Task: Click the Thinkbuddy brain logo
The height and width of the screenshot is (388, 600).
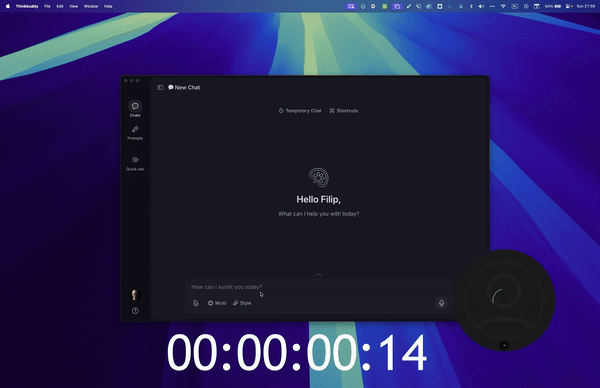Action: point(319,178)
